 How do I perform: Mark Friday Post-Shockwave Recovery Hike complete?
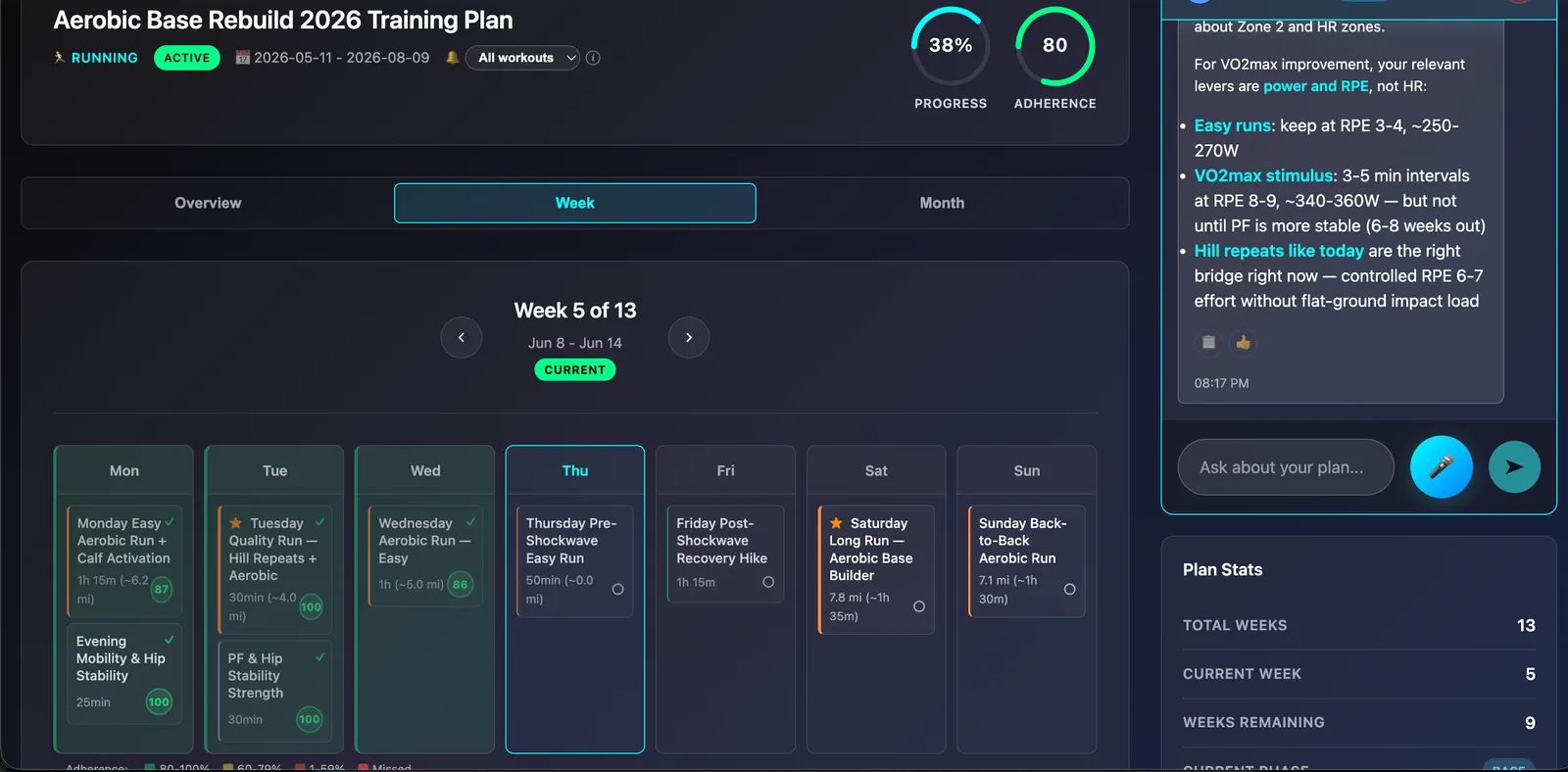tap(768, 582)
